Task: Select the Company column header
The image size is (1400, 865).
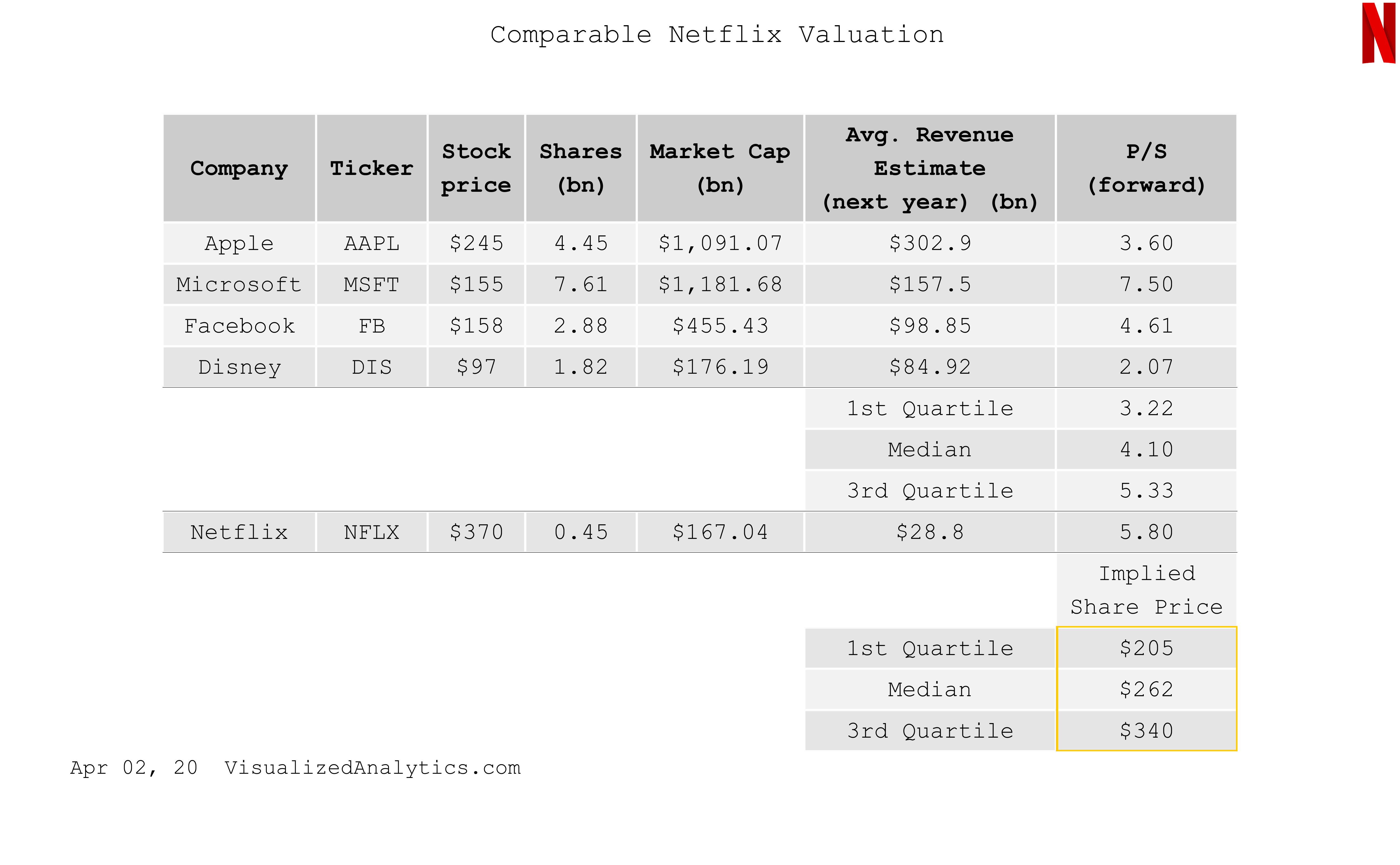Action: [239, 168]
